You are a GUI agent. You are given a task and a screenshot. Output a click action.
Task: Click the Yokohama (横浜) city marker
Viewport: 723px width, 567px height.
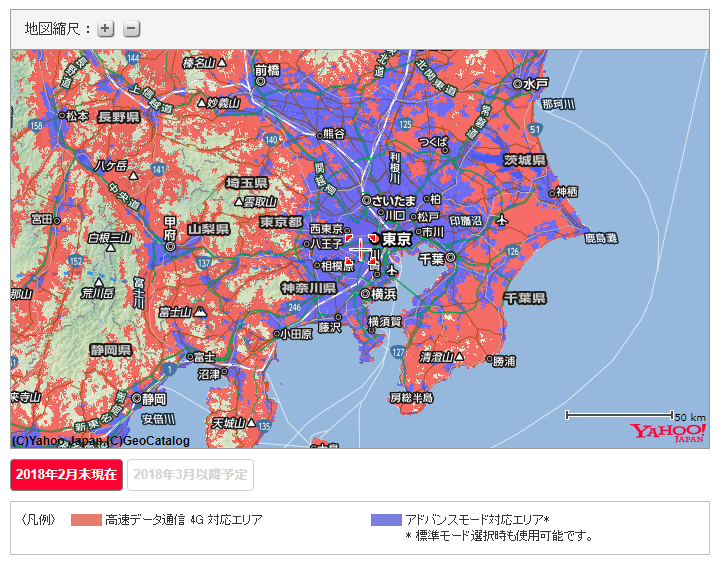(365, 294)
